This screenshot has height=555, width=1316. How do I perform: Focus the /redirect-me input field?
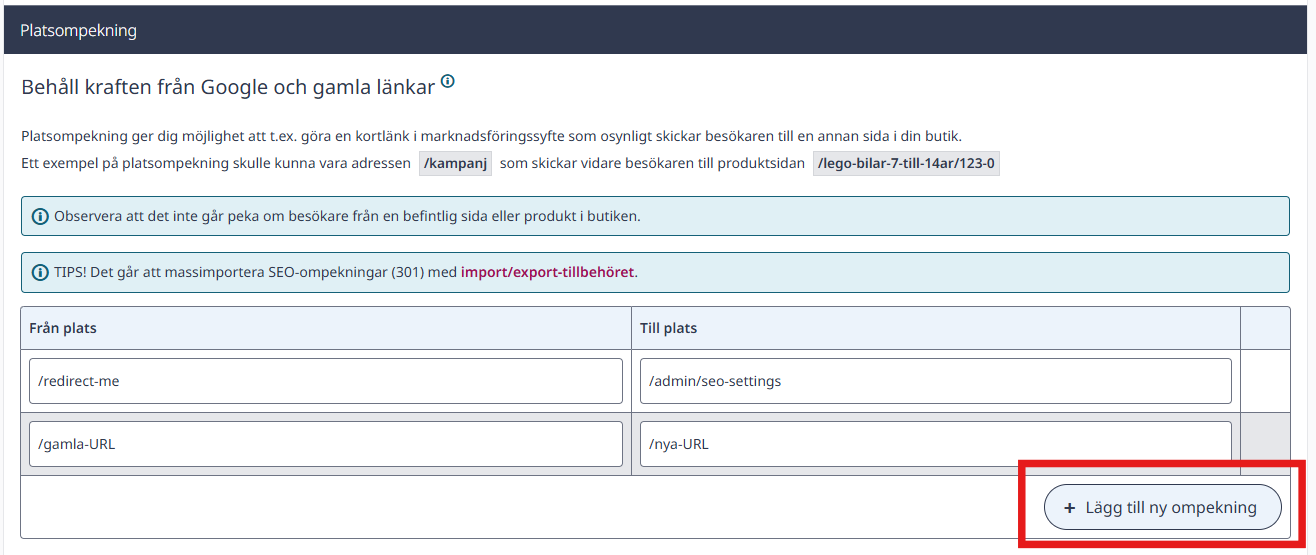click(x=326, y=381)
